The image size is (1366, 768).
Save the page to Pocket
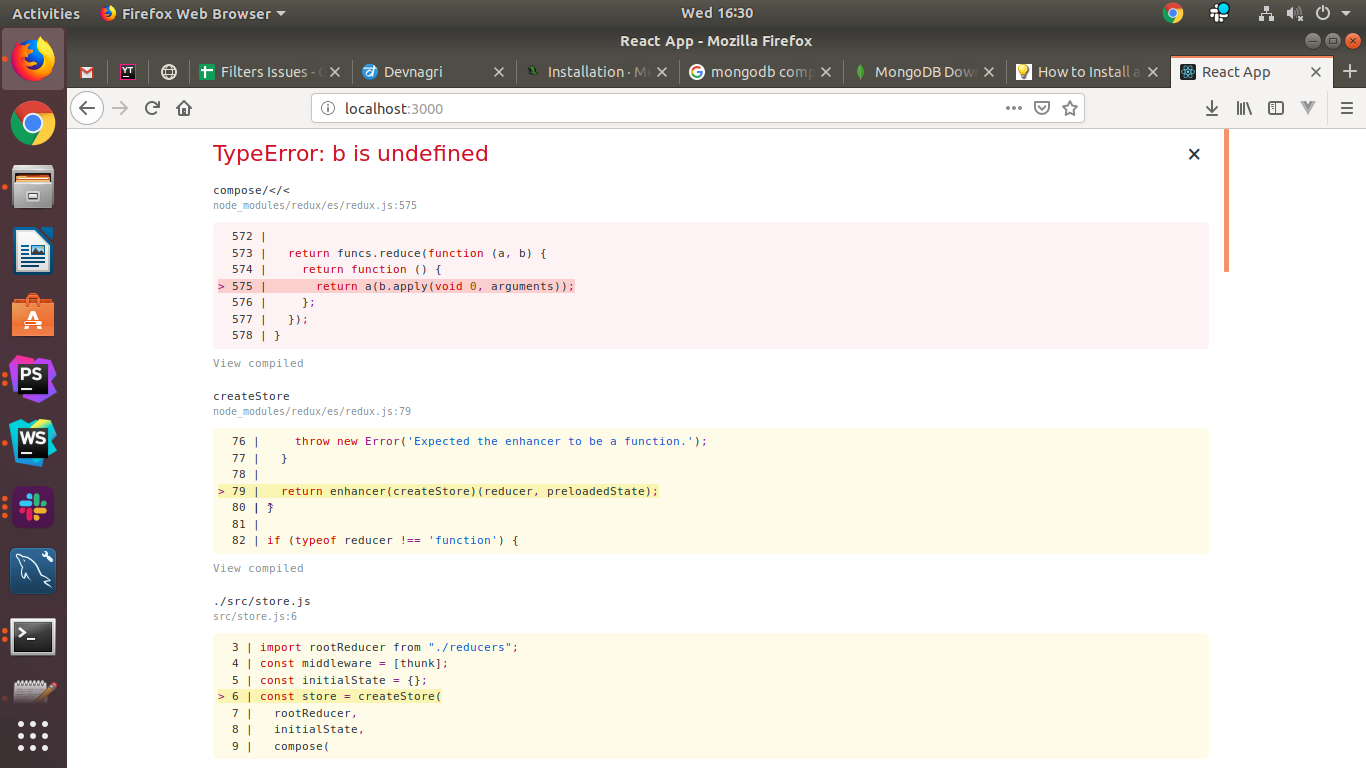(1042, 108)
